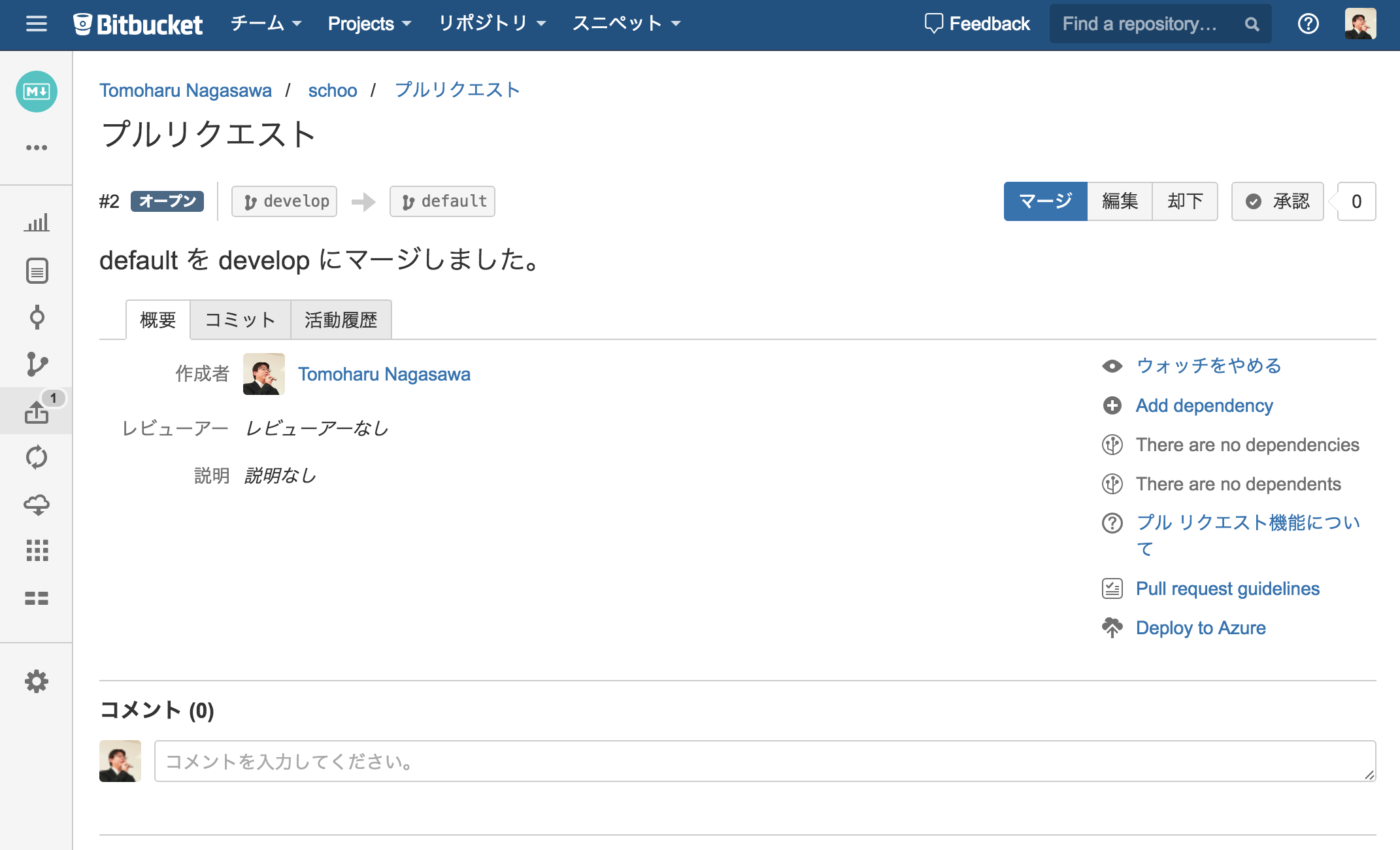Click the Bitbucket logo in the navbar
The width and height of the screenshot is (1400, 850).
pyautogui.click(x=139, y=24)
